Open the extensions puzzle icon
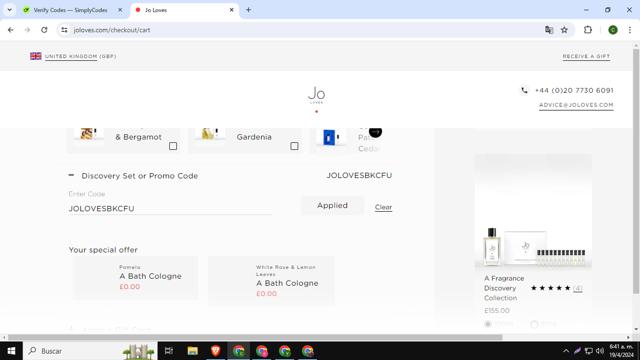Viewport: 640px width, 360px height. (x=588, y=30)
